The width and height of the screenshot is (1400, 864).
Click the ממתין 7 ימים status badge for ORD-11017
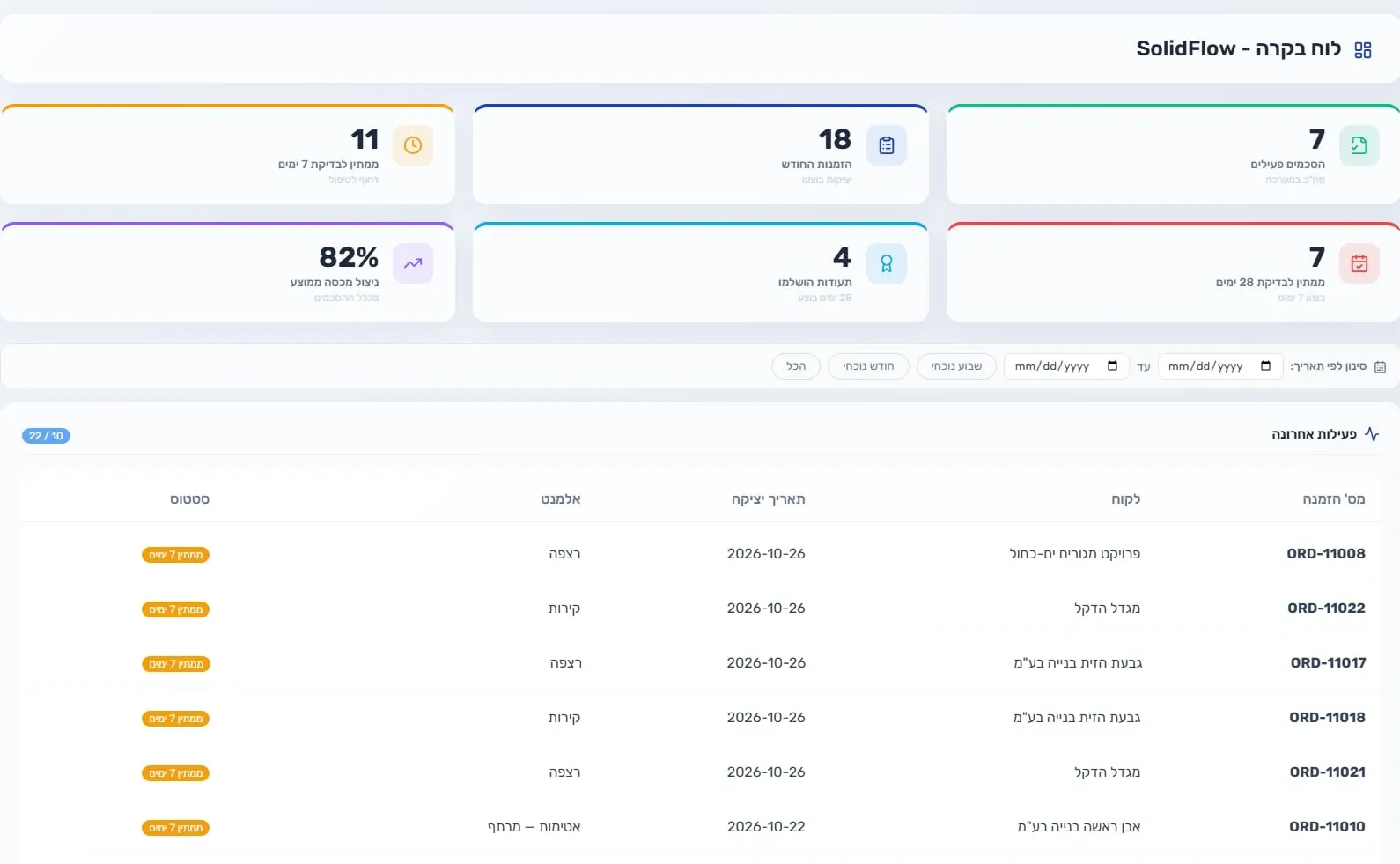(x=176, y=664)
